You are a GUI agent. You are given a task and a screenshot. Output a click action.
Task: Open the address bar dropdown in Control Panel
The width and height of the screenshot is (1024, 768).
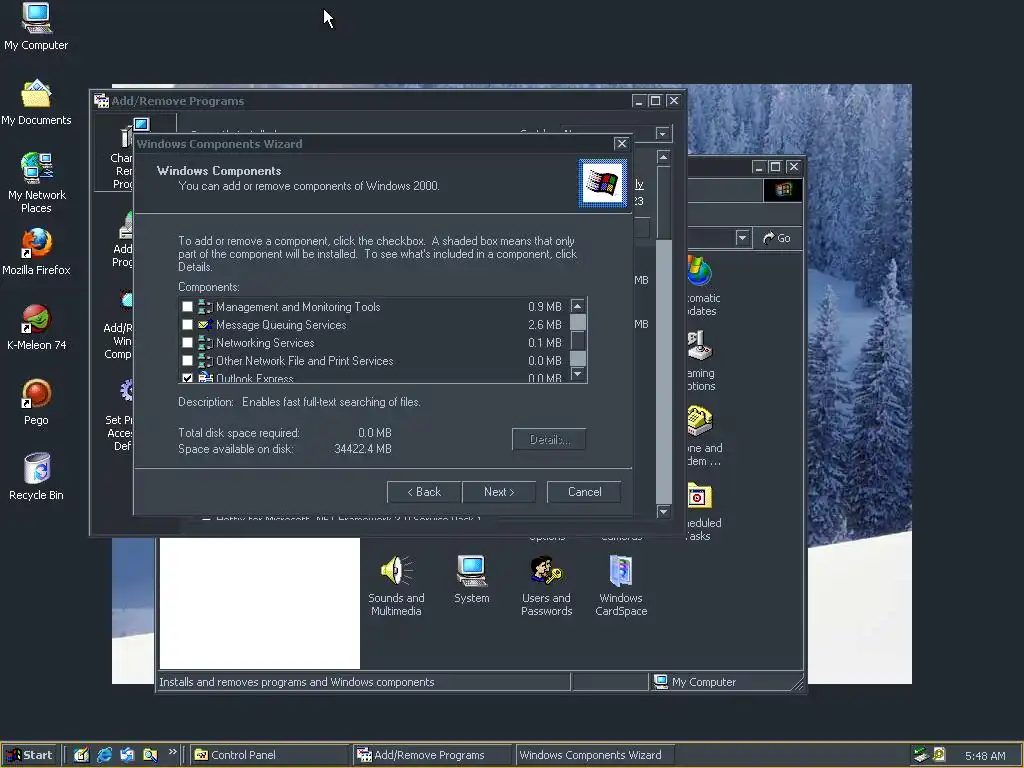tap(742, 238)
